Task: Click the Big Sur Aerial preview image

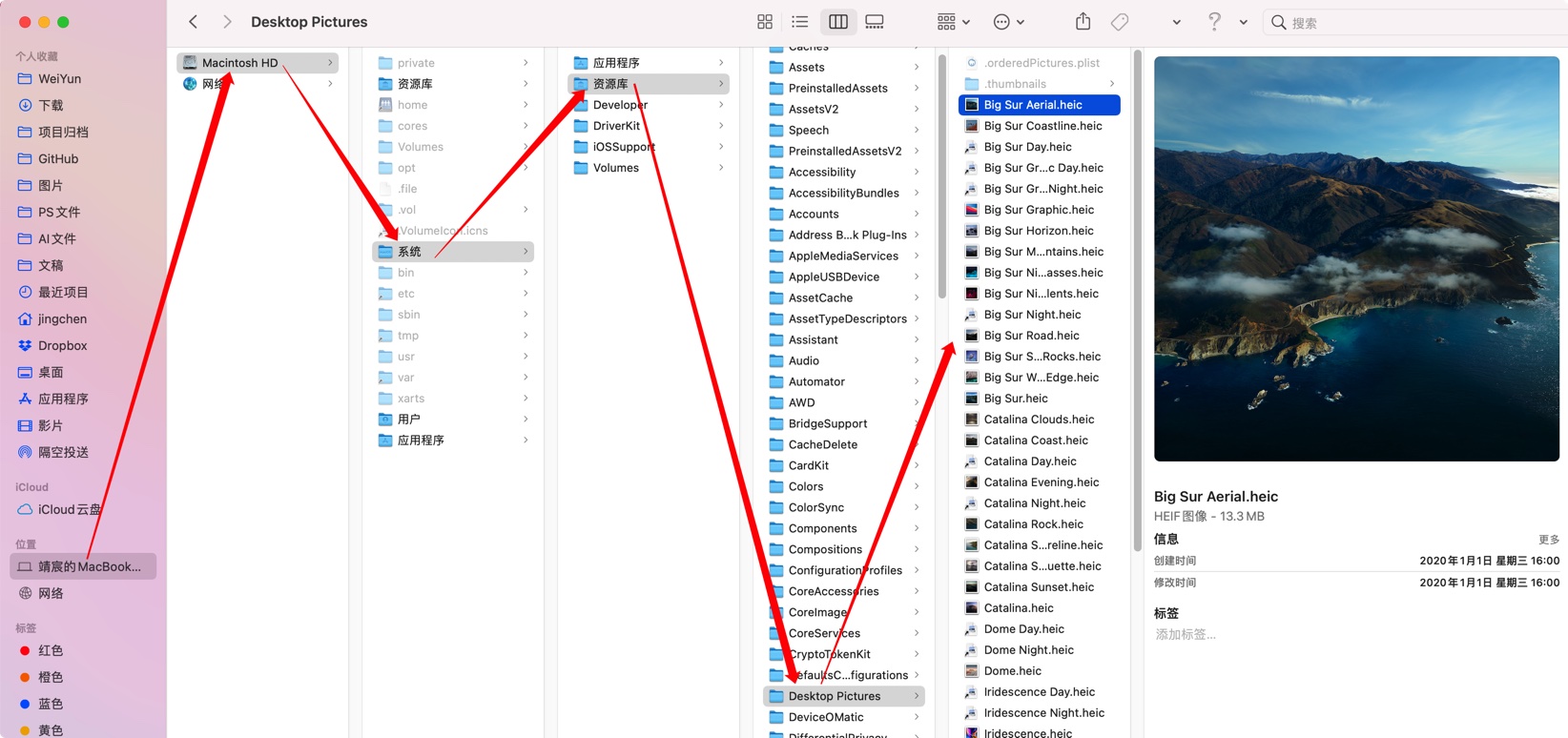Action: (x=1356, y=258)
